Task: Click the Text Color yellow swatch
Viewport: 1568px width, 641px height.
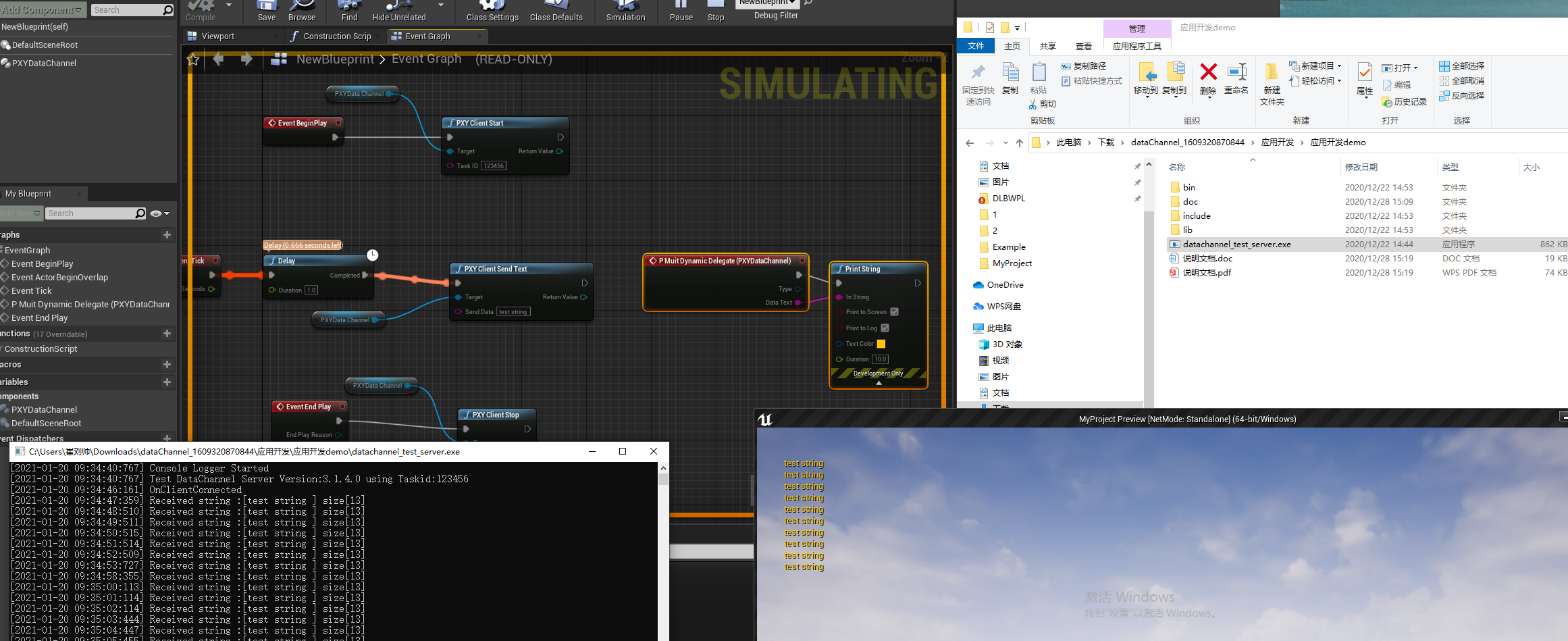Action: 881,344
